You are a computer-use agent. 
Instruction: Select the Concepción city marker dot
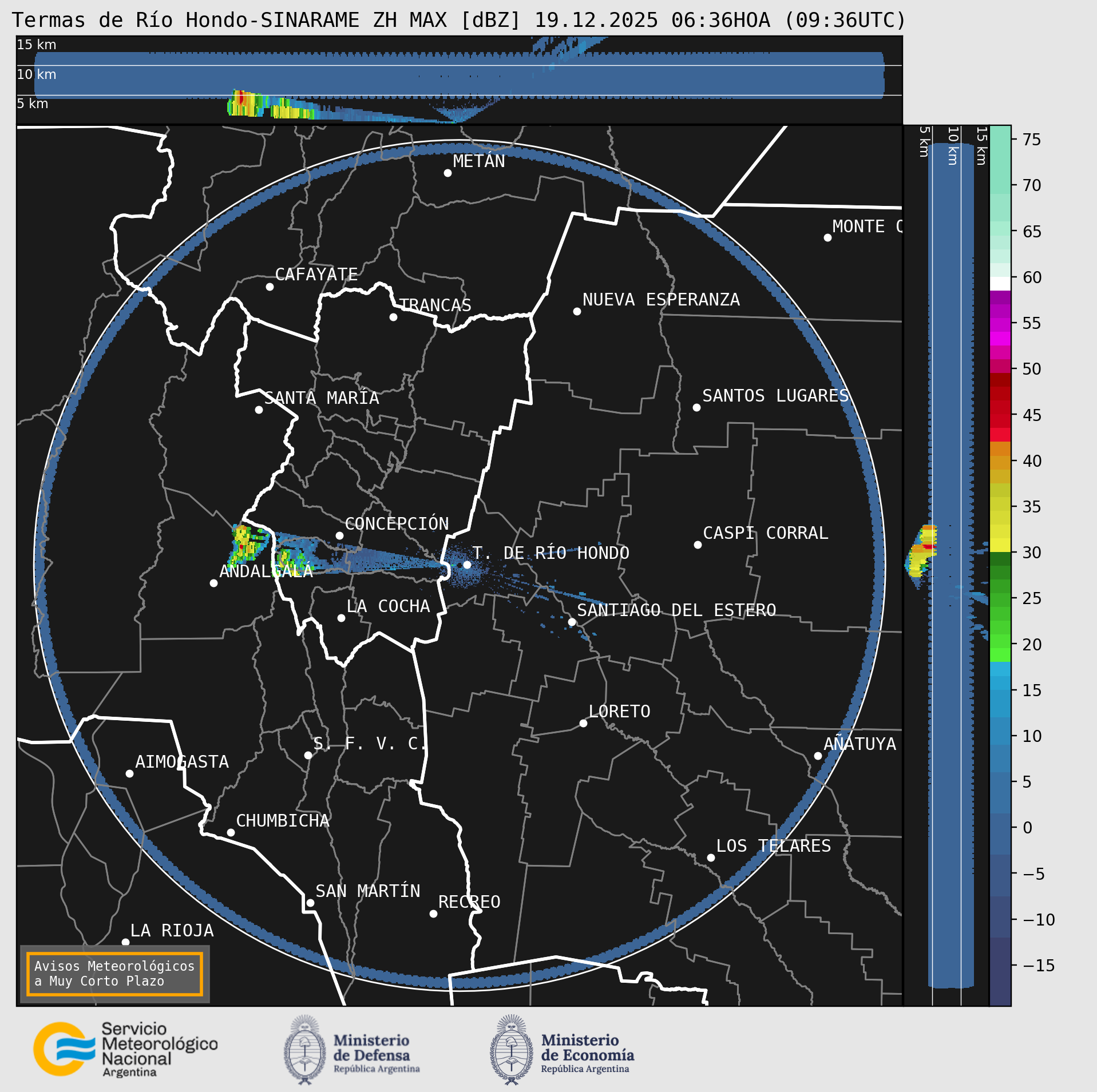(x=339, y=535)
